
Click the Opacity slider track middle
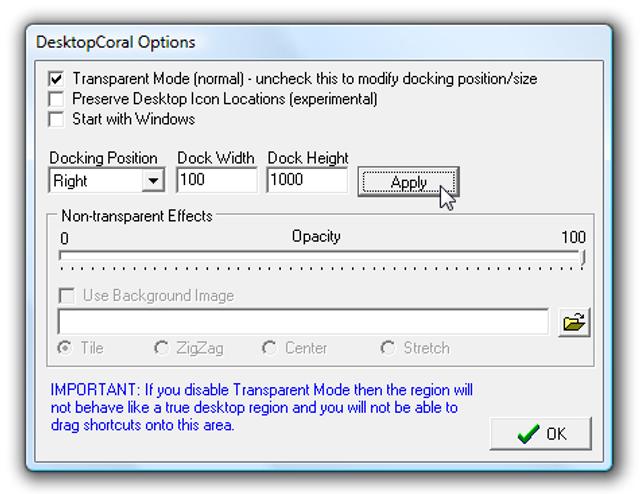tap(320, 256)
